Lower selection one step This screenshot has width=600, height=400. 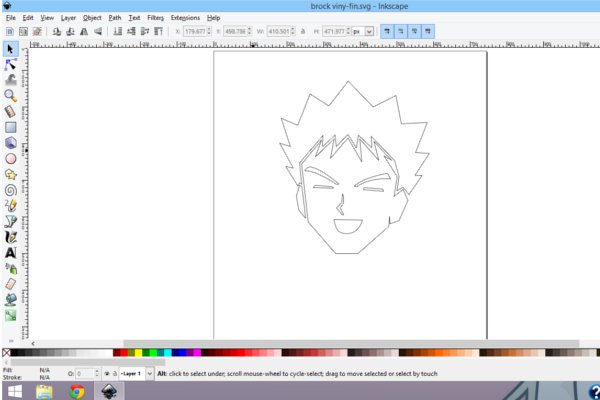pos(131,31)
